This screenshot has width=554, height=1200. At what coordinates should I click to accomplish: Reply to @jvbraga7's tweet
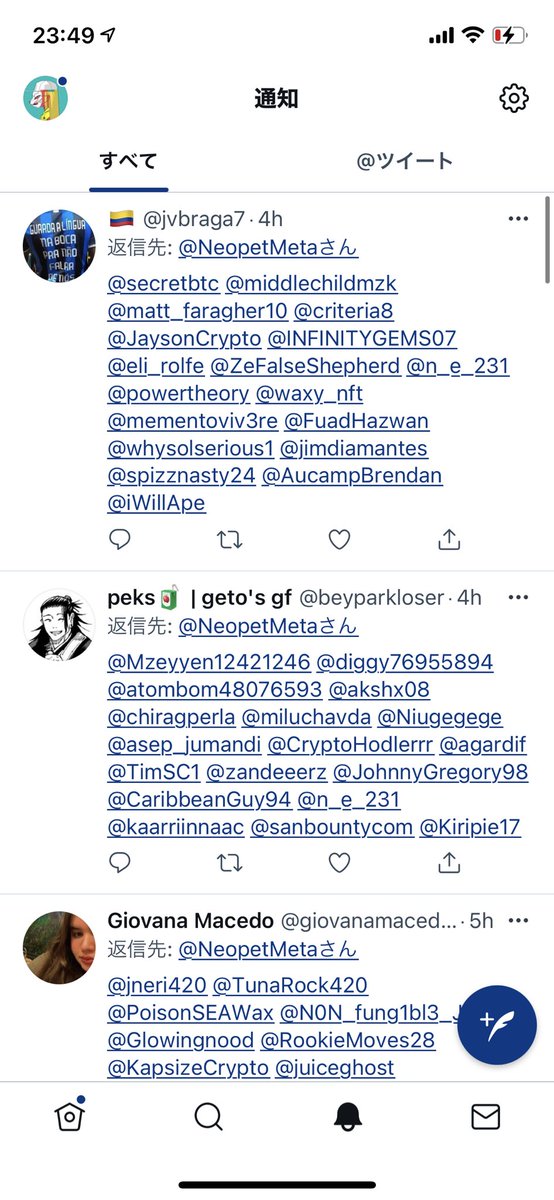[x=120, y=540]
